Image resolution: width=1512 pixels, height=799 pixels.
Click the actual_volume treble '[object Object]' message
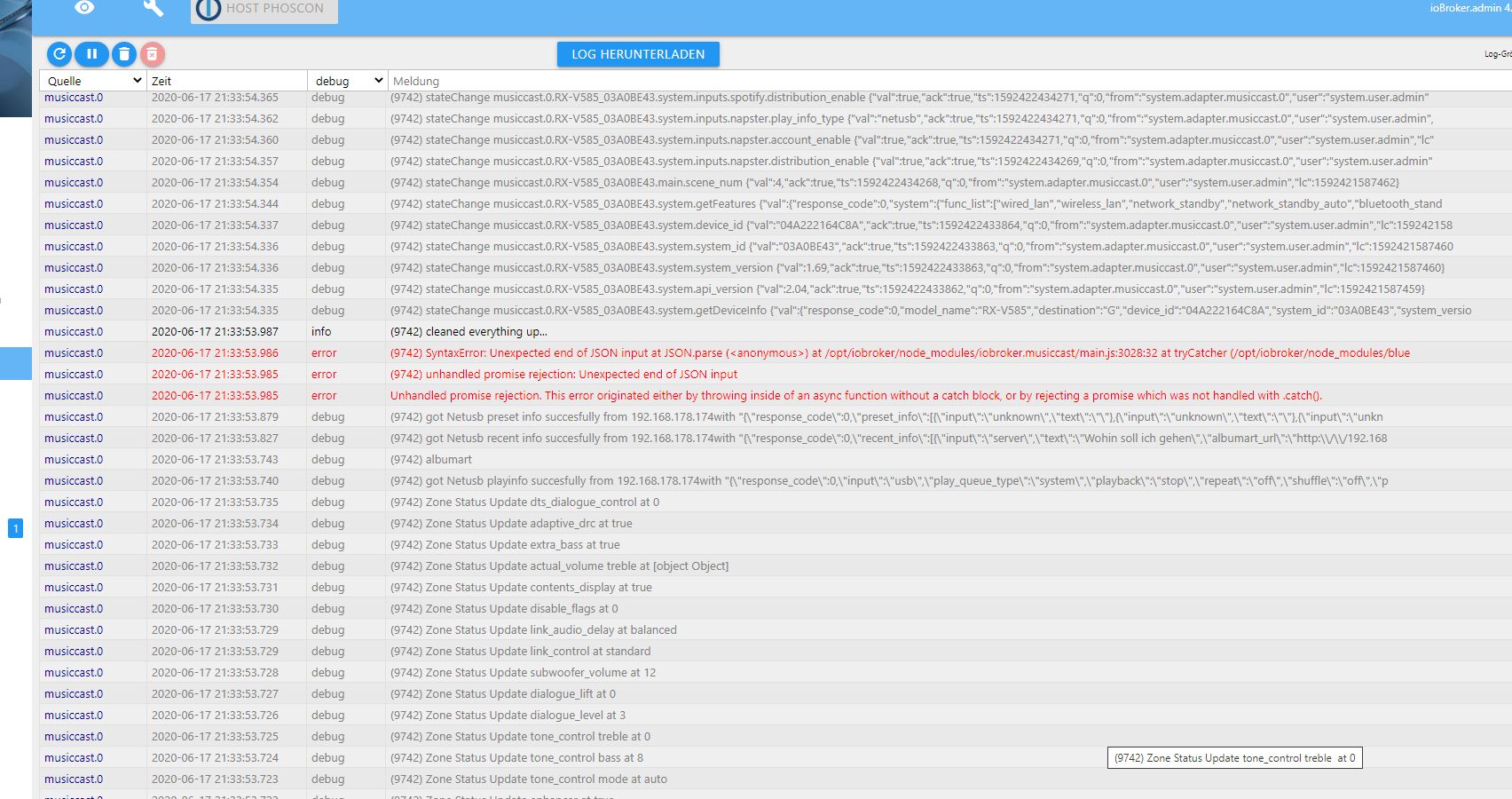559,566
